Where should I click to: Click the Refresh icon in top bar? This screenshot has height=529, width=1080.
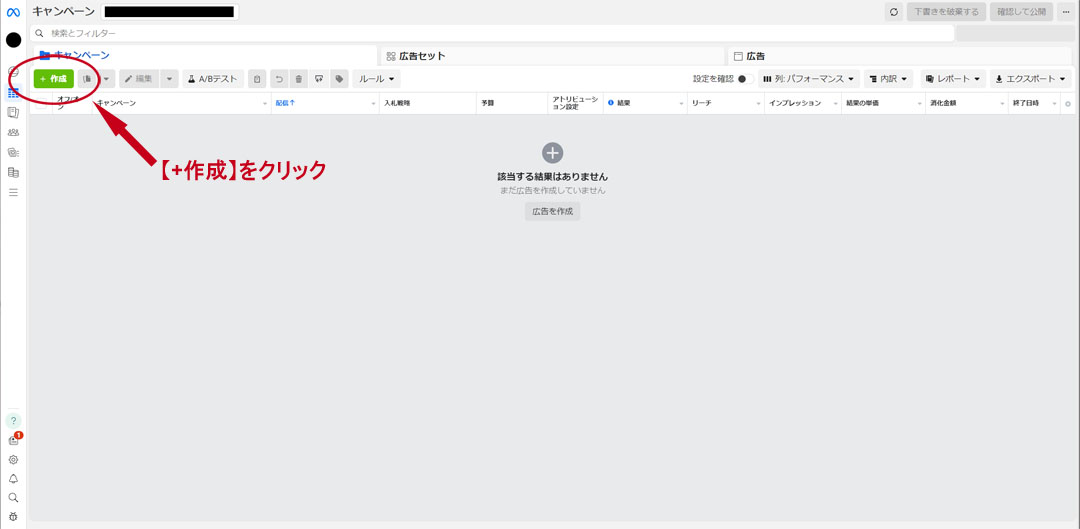(894, 12)
